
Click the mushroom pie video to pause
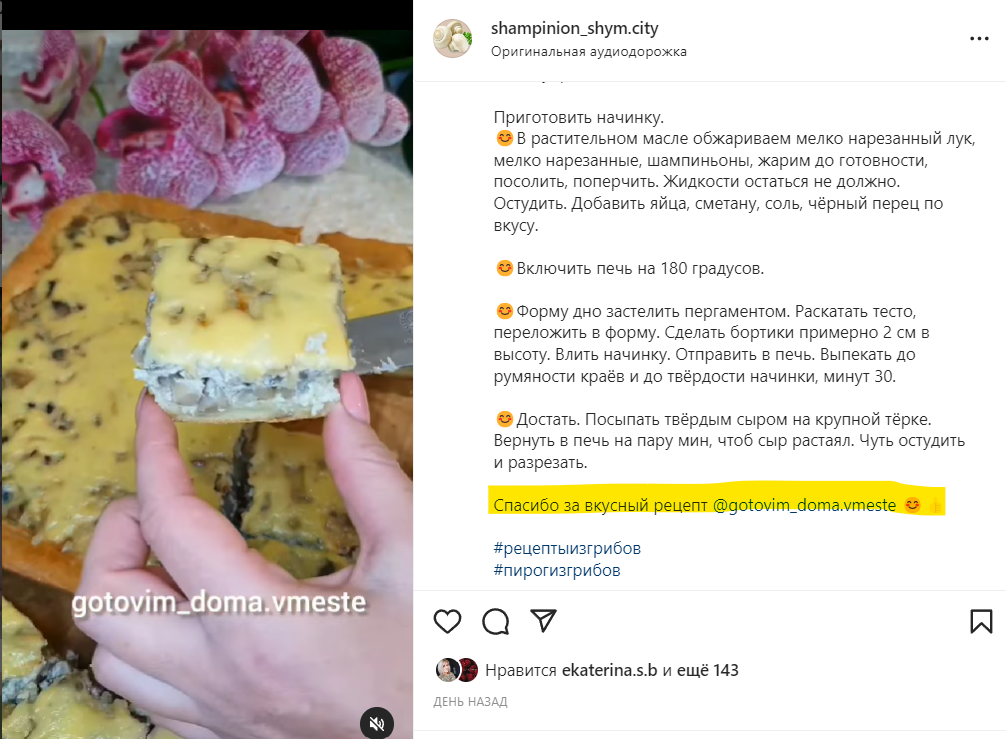click(207, 384)
